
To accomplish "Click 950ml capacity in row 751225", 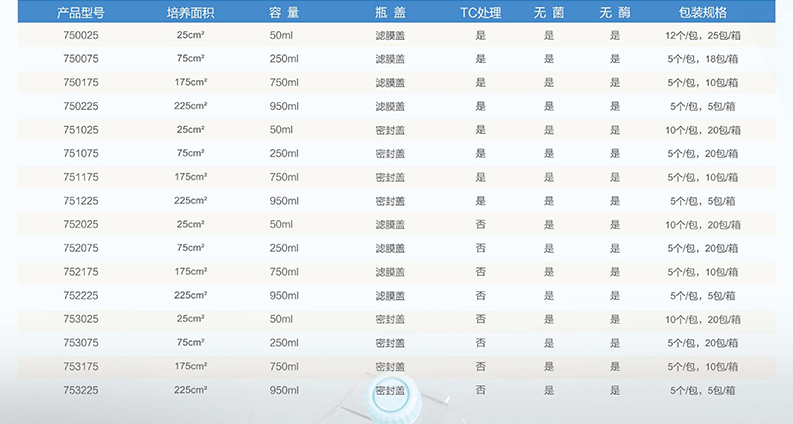I will click(x=284, y=201).
